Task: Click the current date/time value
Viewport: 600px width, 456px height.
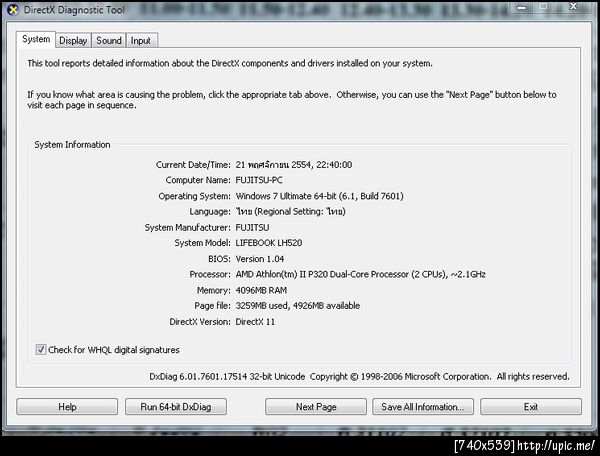Action: click(294, 165)
